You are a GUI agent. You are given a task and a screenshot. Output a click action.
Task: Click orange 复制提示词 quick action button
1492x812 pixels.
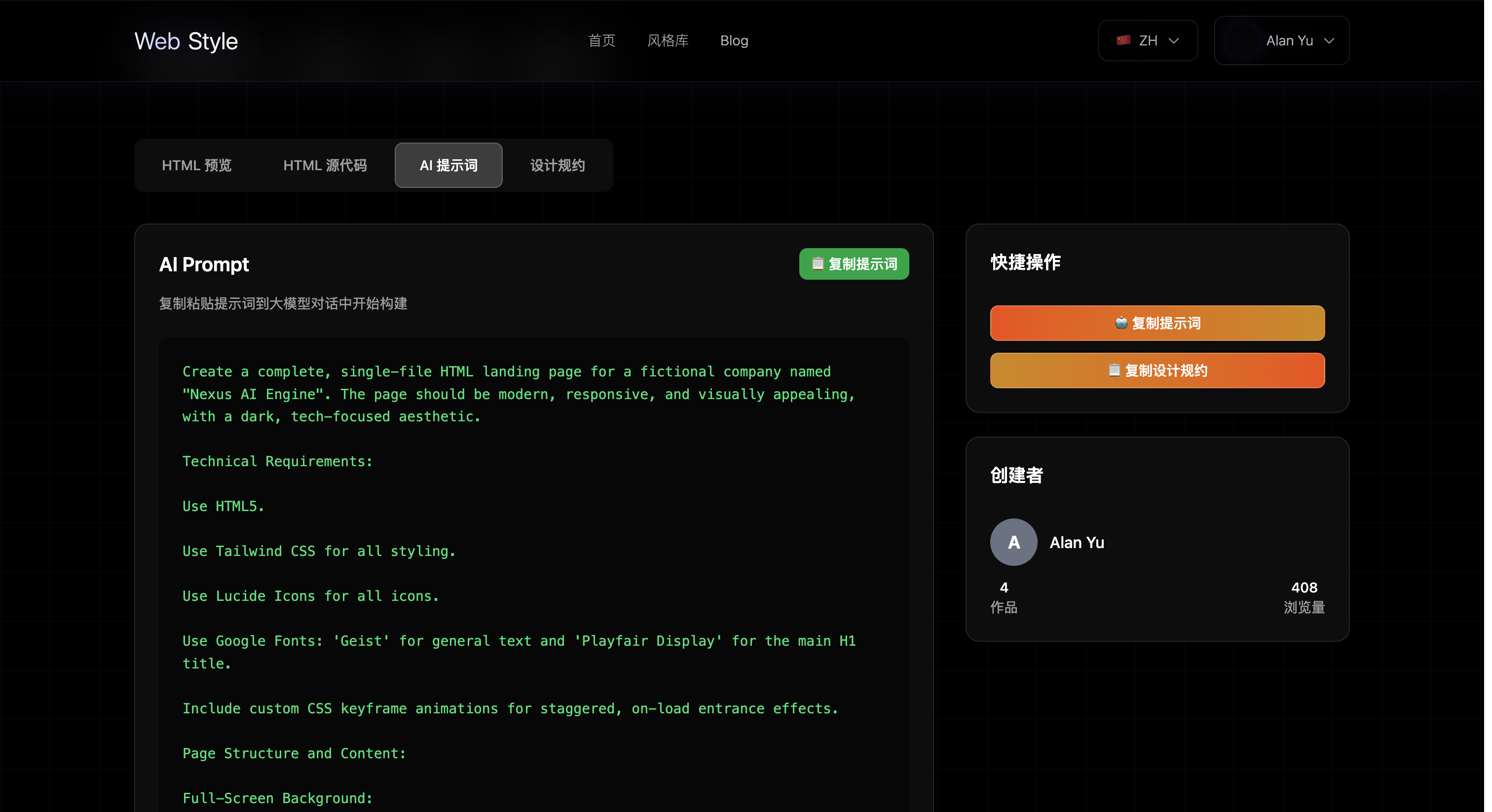pos(1157,323)
